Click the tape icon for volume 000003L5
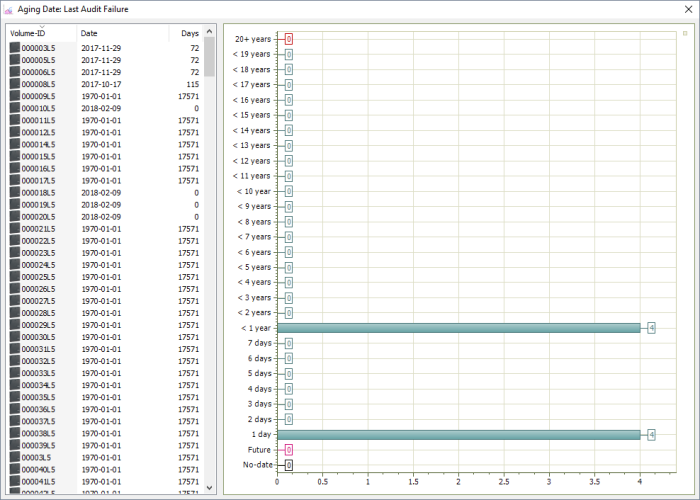The image size is (700, 500). tap(14, 48)
